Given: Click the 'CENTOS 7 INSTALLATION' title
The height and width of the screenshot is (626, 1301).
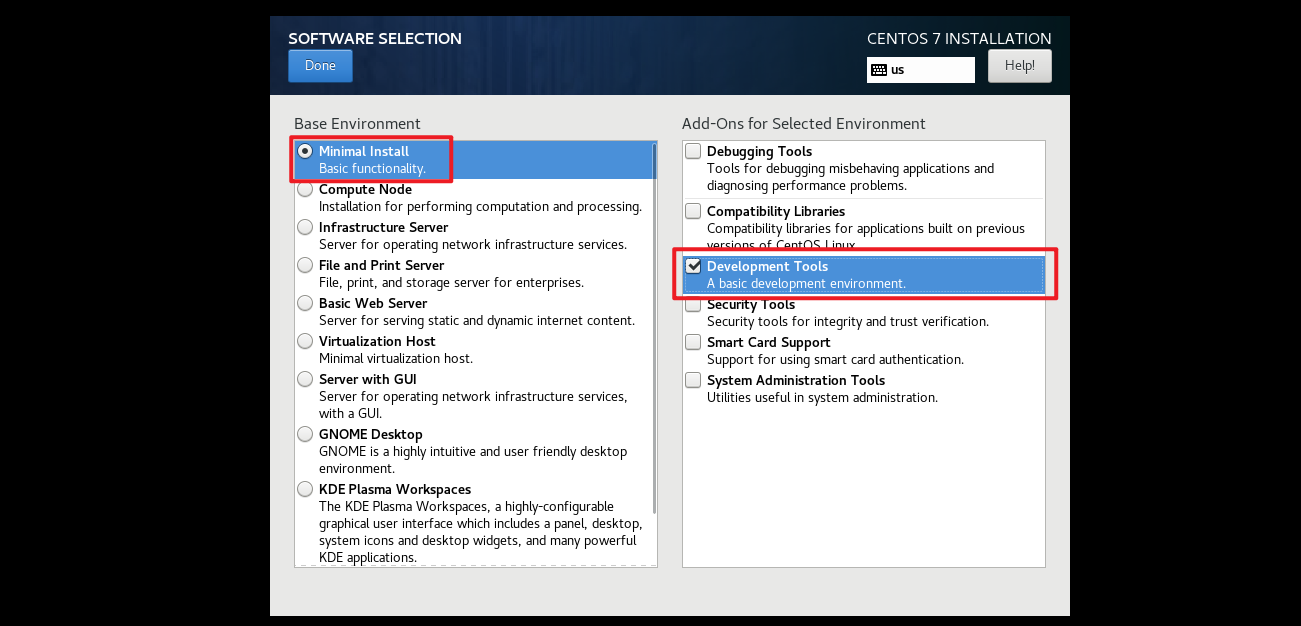Looking at the screenshot, I should (959, 39).
